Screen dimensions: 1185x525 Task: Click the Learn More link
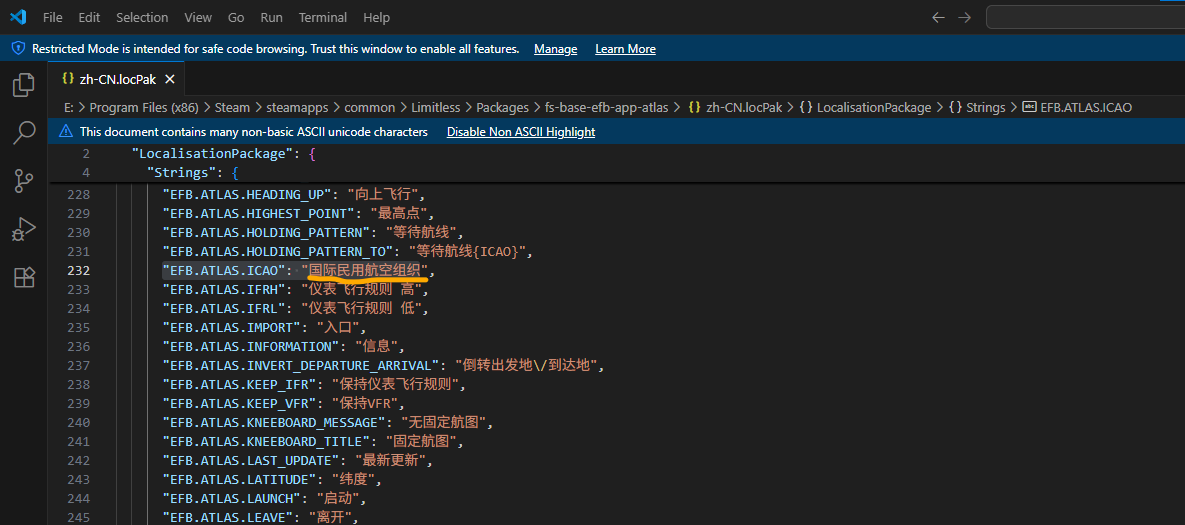[625, 49]
